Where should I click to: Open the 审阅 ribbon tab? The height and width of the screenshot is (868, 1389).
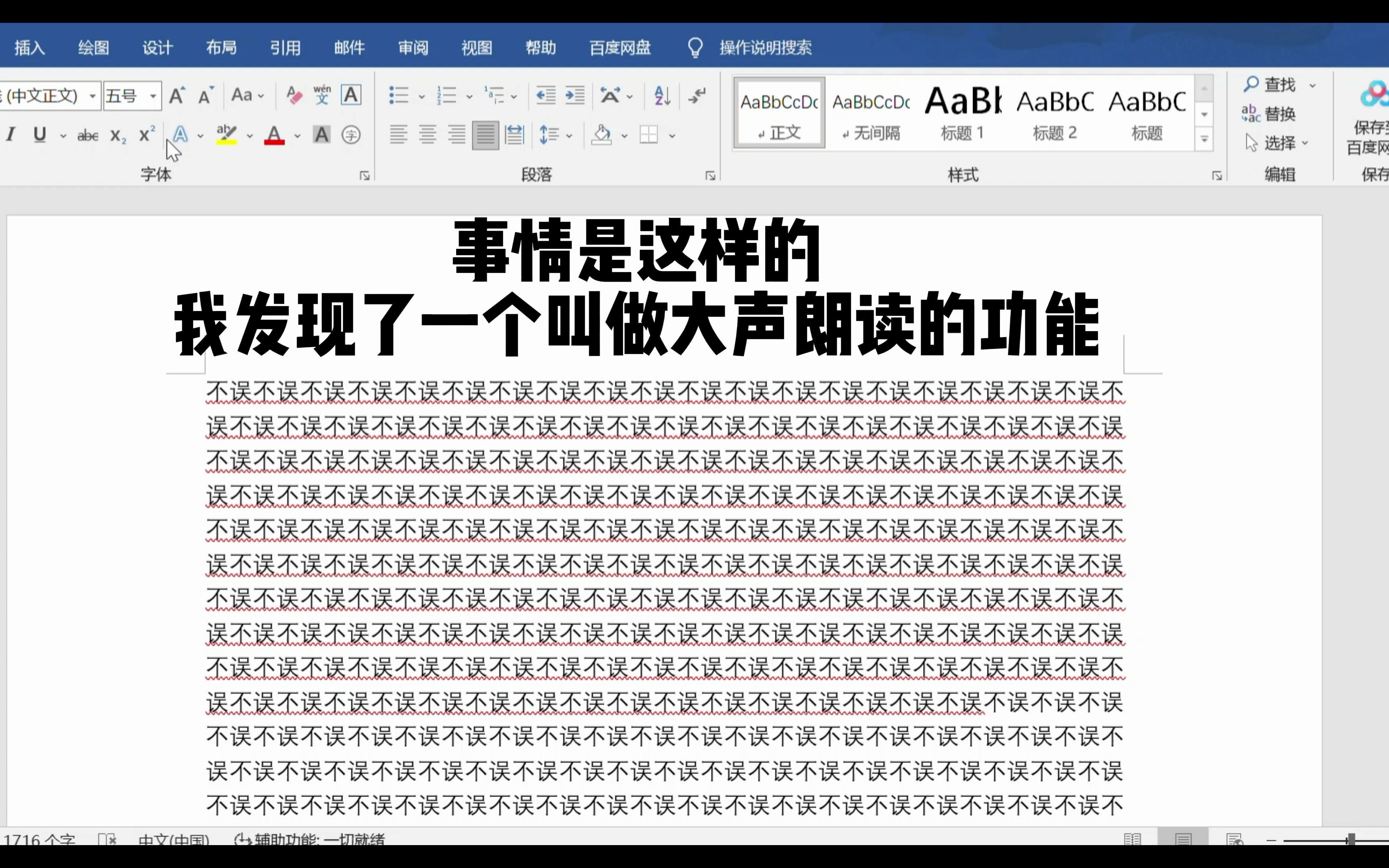click(413, 48)
